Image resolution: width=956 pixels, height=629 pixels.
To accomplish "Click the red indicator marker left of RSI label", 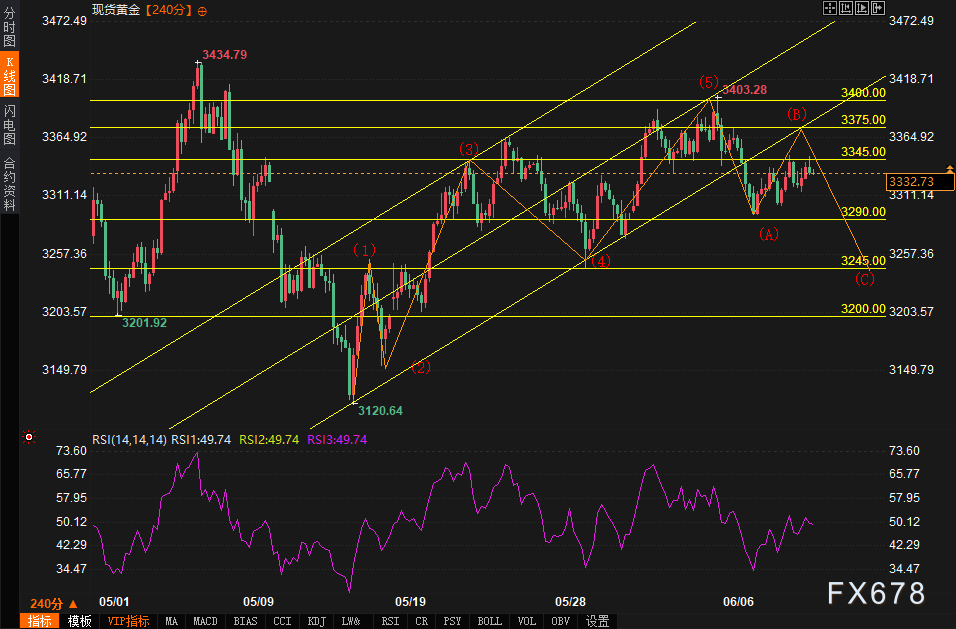I will point(29,437).
